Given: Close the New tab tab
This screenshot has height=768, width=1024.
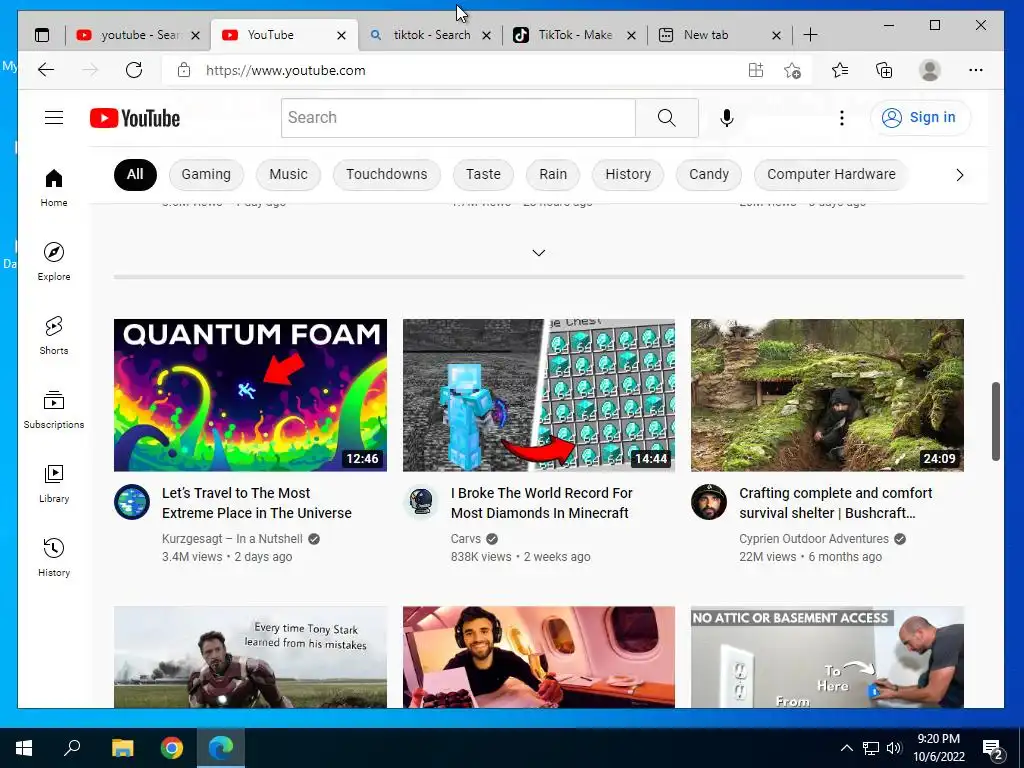Looking at the screenshot, I should tap(776, 35).
